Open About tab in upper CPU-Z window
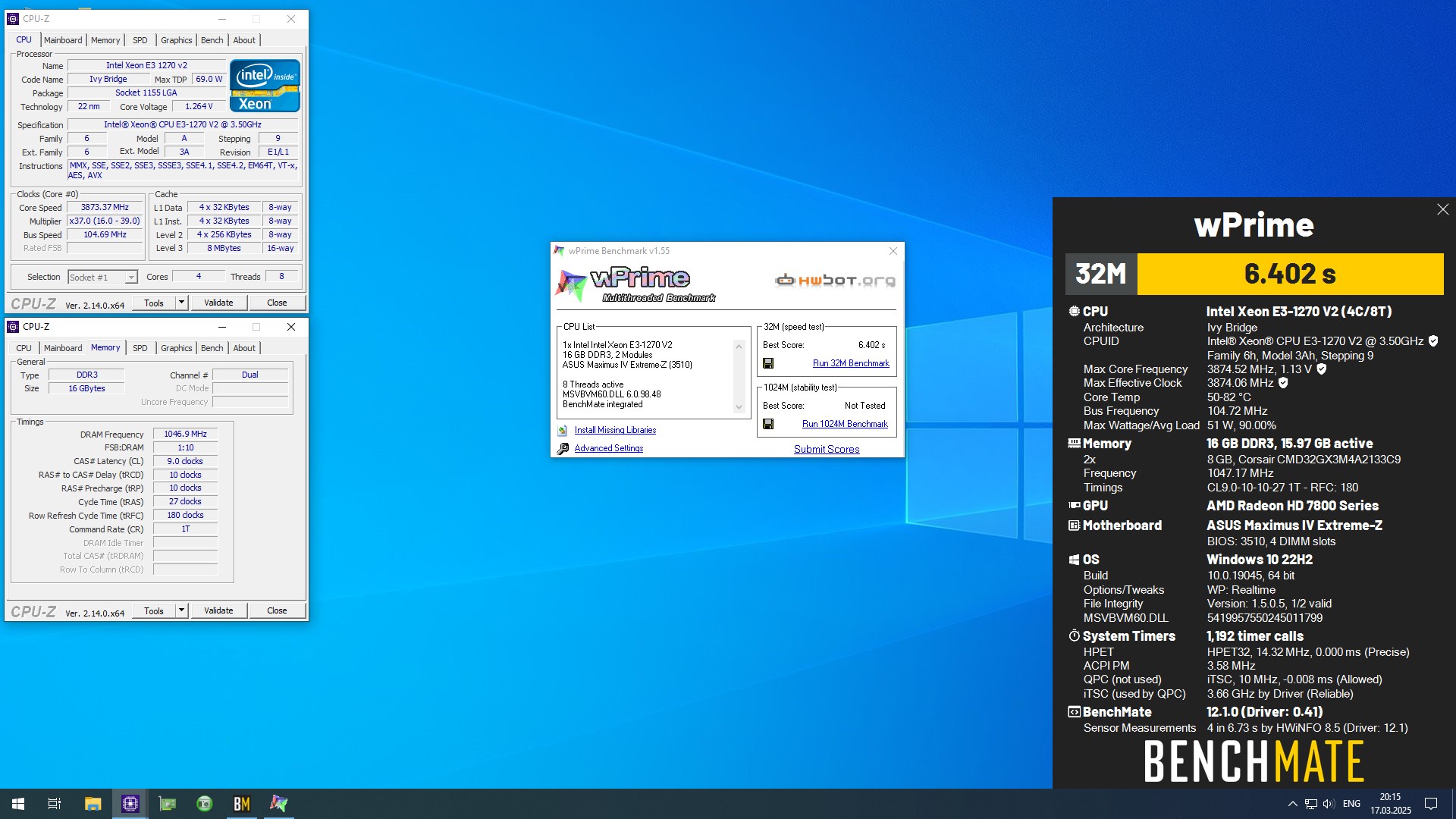The height and width of the screenshot is (819, 1456). tap(244, 40)
